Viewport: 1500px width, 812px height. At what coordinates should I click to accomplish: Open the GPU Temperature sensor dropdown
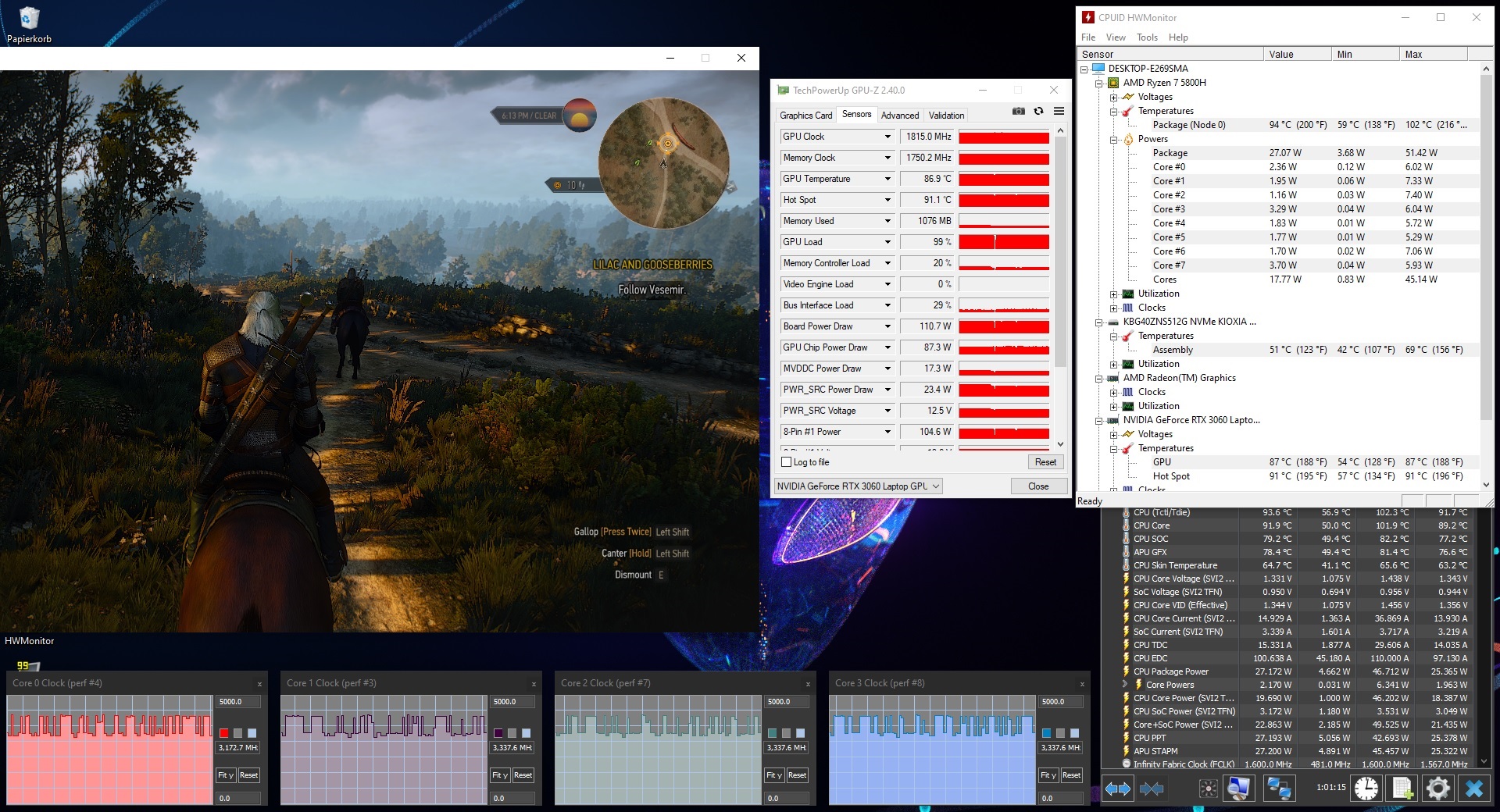[887, 180]
